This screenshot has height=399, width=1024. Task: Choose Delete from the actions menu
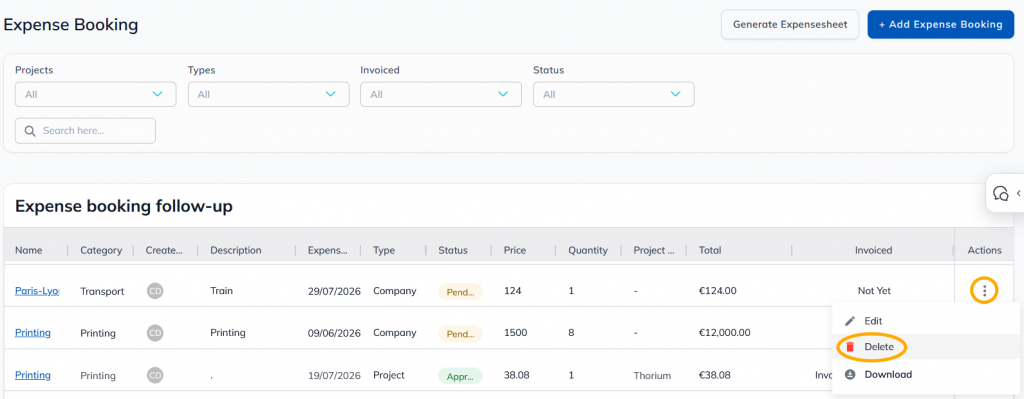(878, 347)
